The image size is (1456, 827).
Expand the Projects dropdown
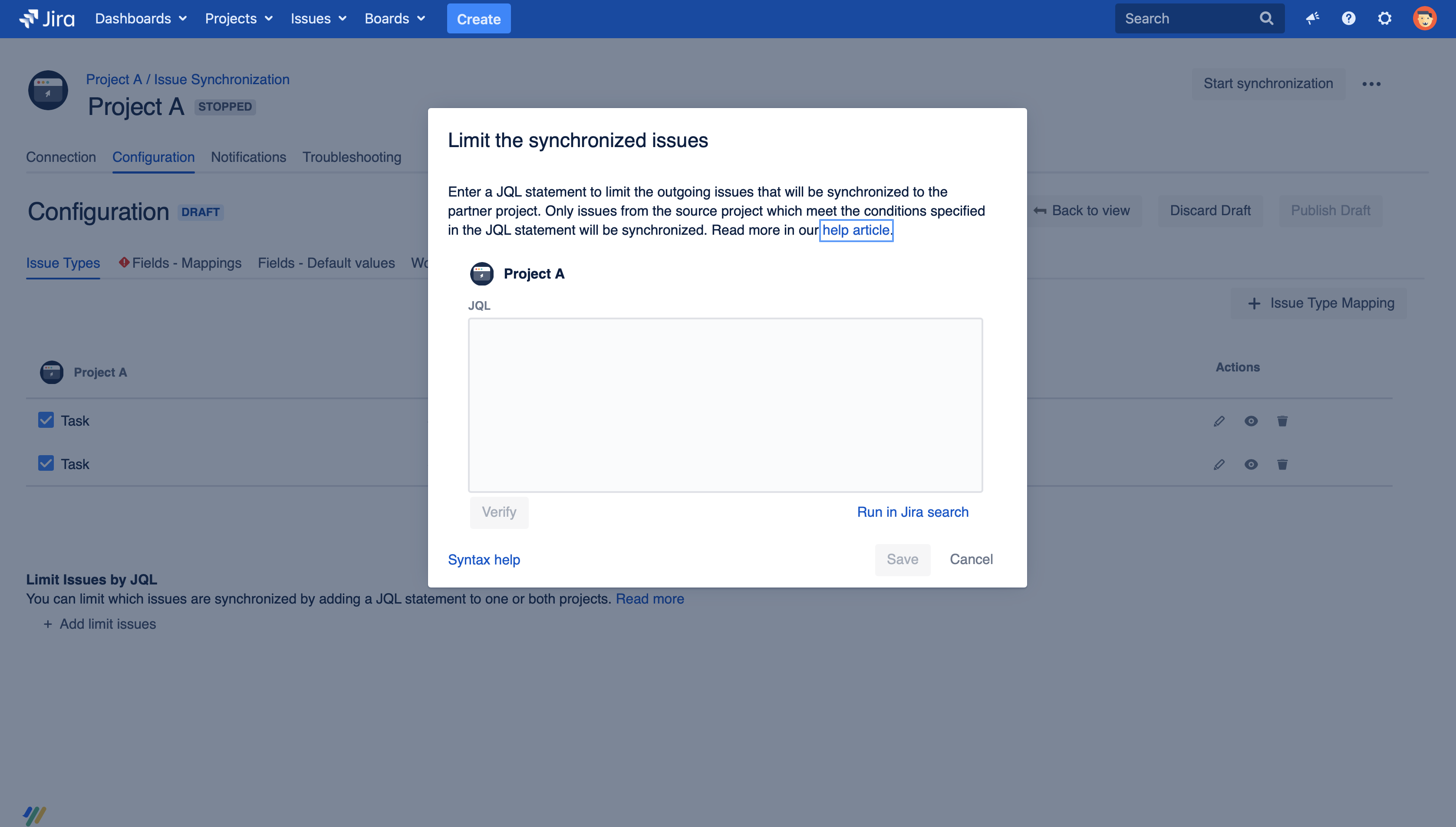pyautogui.click(x=238, y=18)
